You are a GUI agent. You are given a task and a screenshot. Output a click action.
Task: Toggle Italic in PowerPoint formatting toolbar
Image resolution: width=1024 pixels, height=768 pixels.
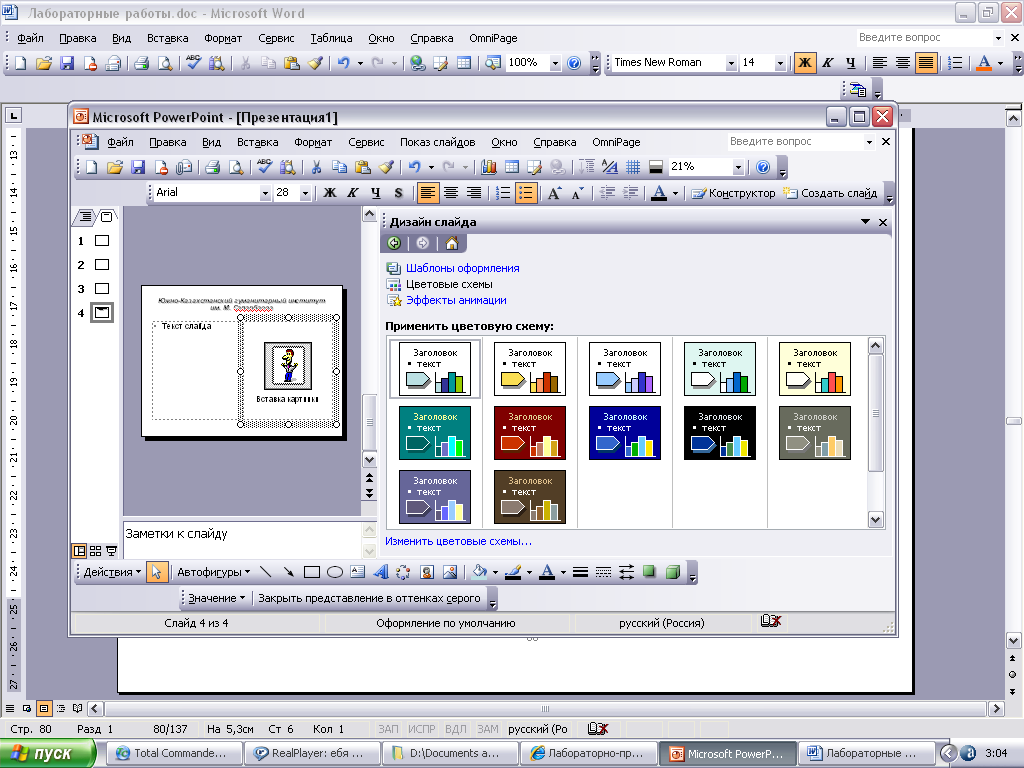pos(353,193)
